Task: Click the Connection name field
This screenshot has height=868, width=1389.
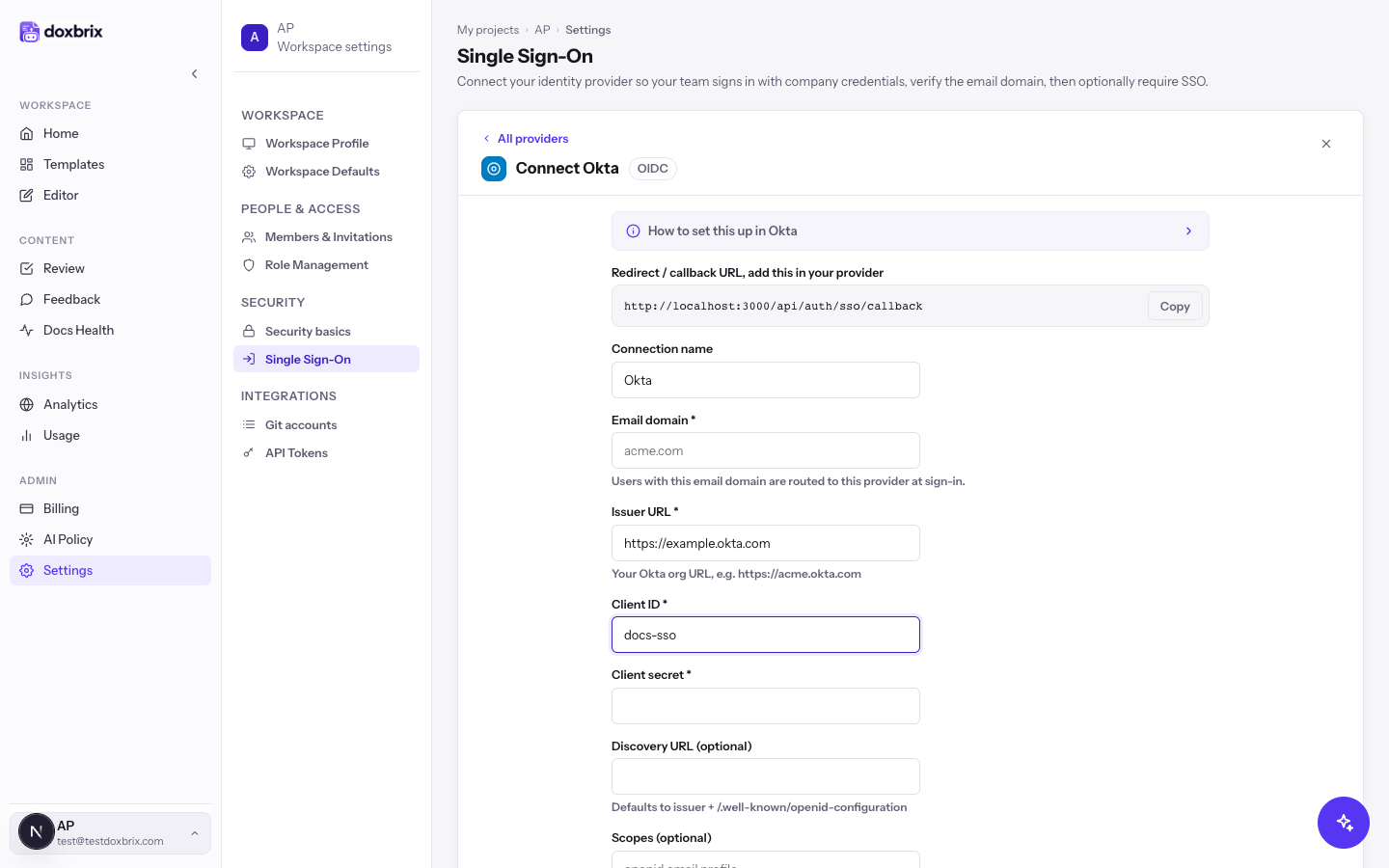Action: click(766, 380)
